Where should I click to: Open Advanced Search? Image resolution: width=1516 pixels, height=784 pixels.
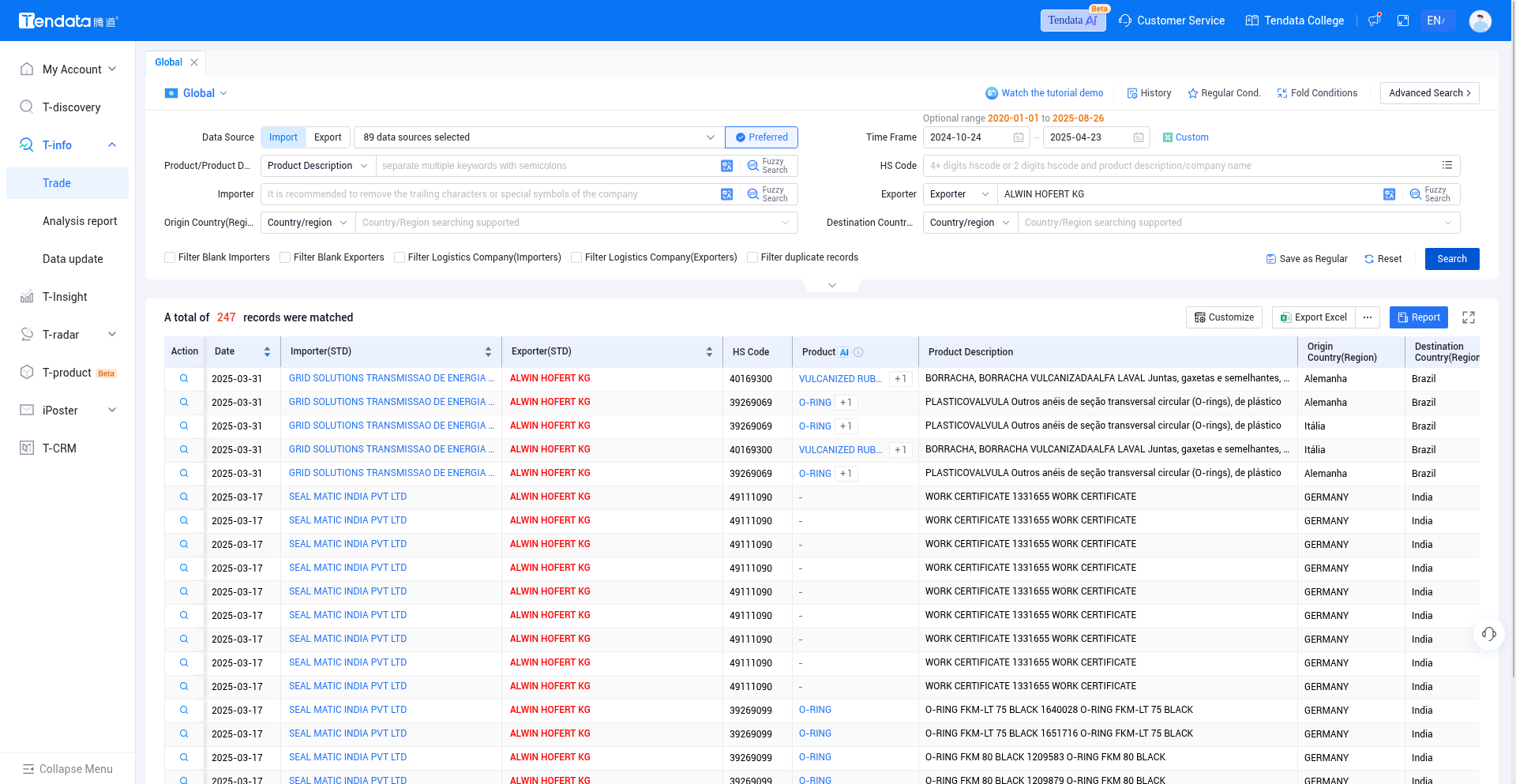pyautogui.click(x=1430, y=93)
